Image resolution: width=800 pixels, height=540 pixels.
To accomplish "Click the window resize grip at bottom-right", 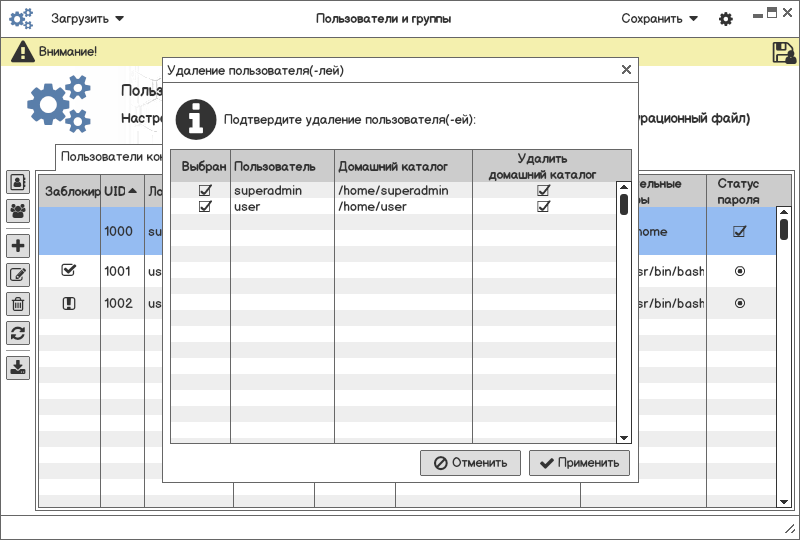I will [x=789, y=530].
